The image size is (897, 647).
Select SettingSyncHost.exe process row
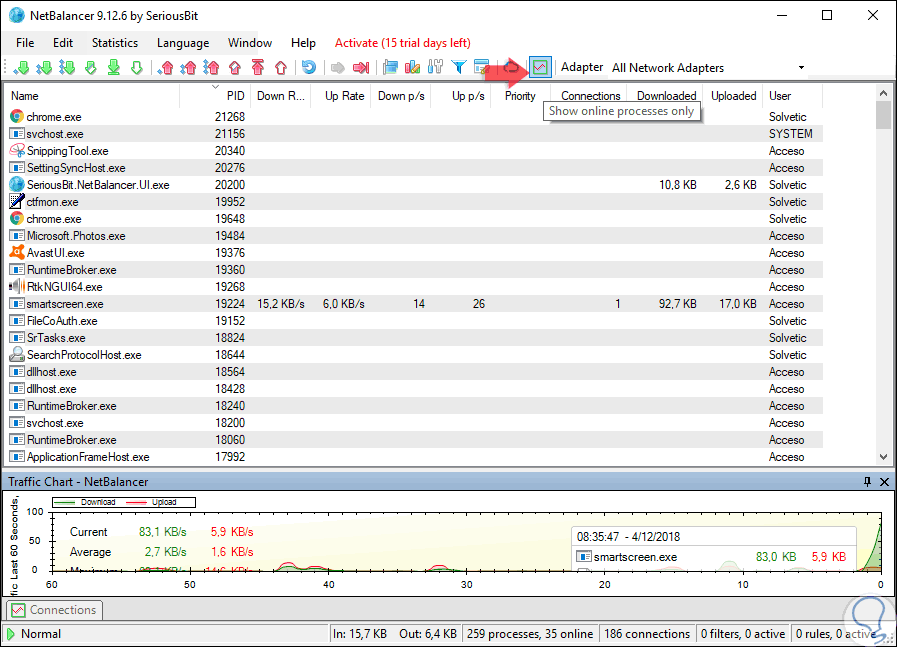coord(415,168)
